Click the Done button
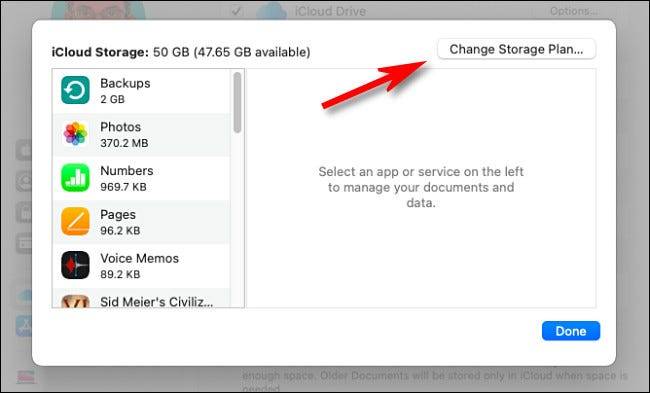Image resolution: width=650 pixels, height=393 pixels. click(571, 331)
